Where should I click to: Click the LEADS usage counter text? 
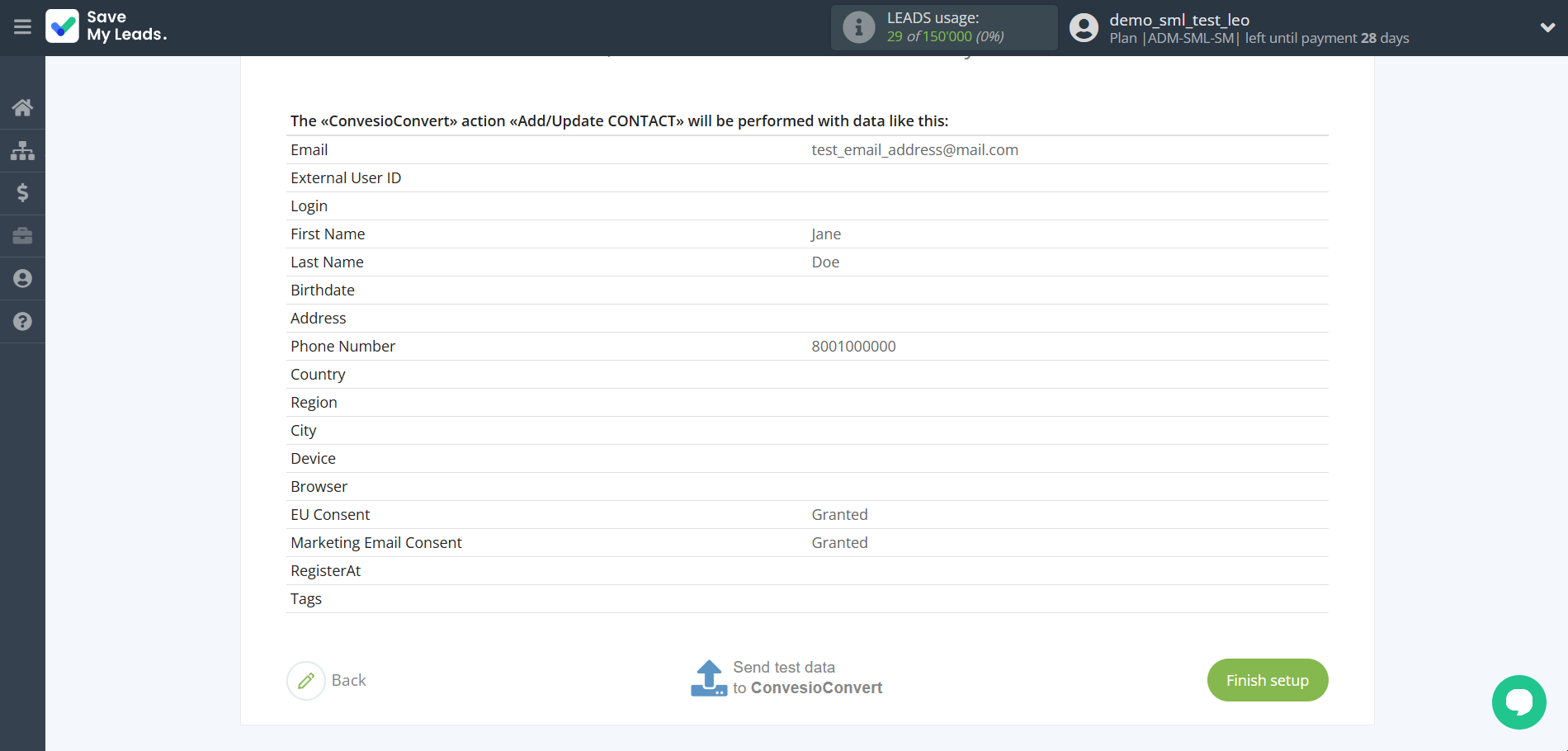pos(945,27)
